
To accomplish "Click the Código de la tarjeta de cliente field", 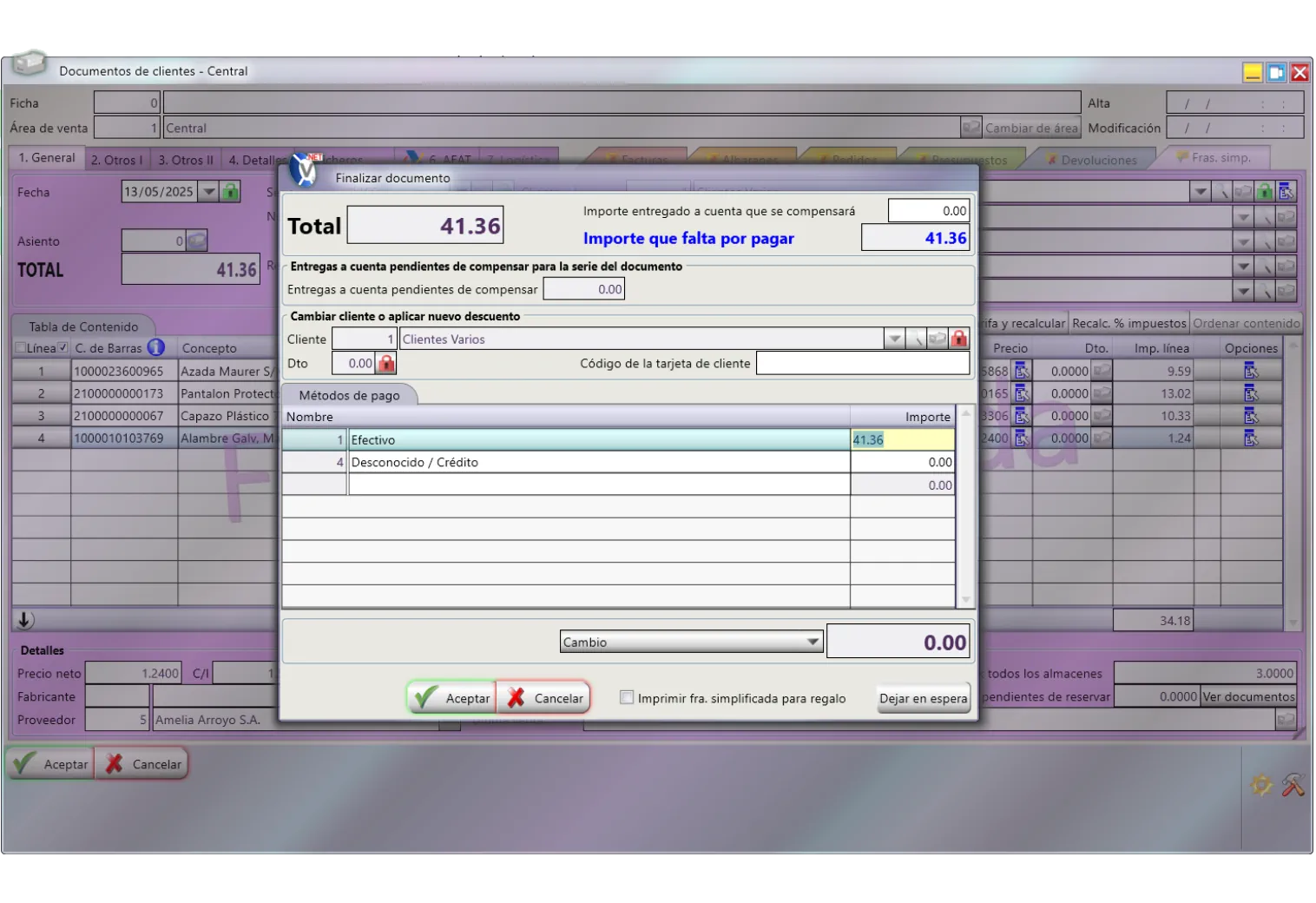I will click(862, 364).
